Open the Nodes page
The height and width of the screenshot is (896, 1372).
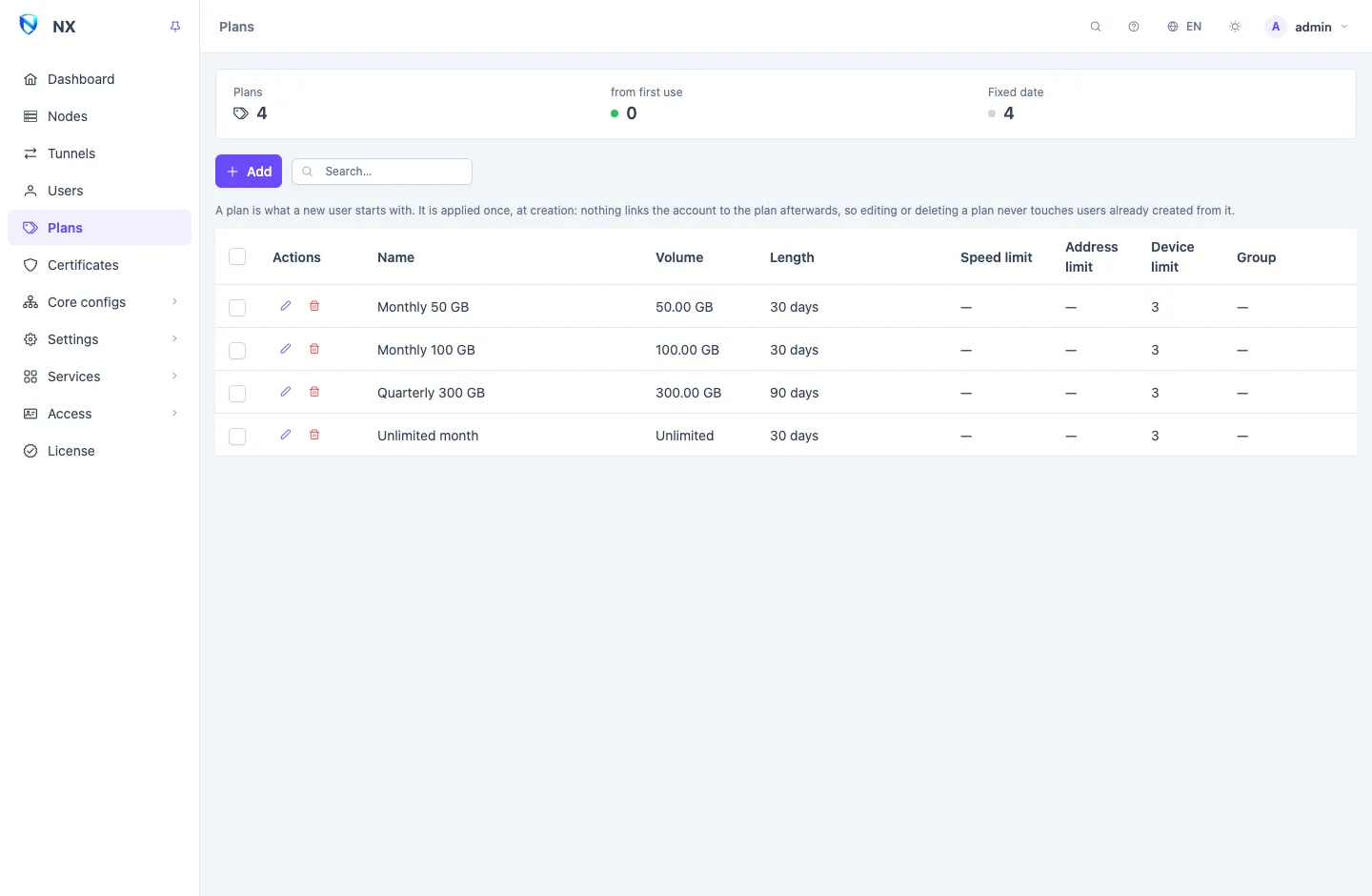[100, 116]
